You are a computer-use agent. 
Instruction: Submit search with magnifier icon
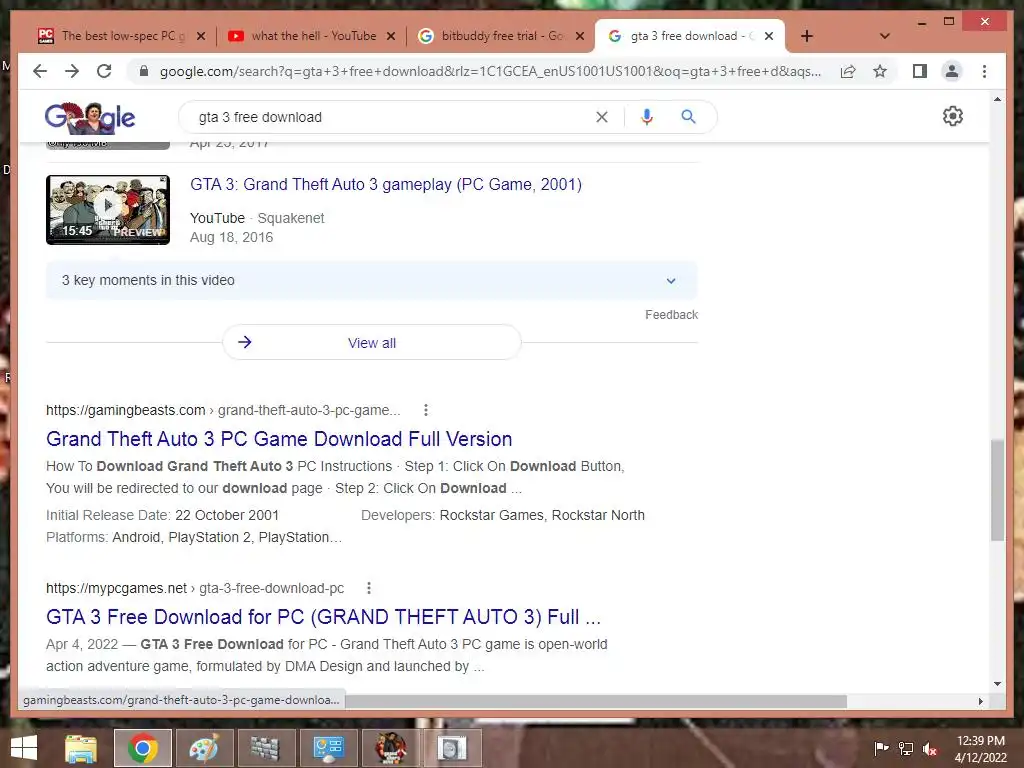click(688, 117)
